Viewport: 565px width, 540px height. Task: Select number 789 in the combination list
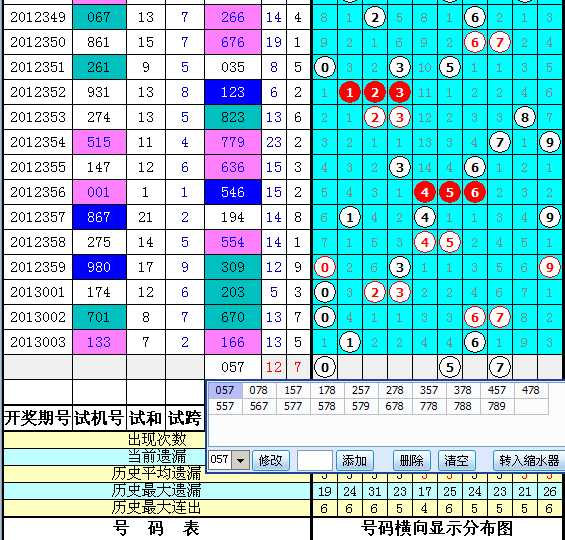[x=497, y=406]
